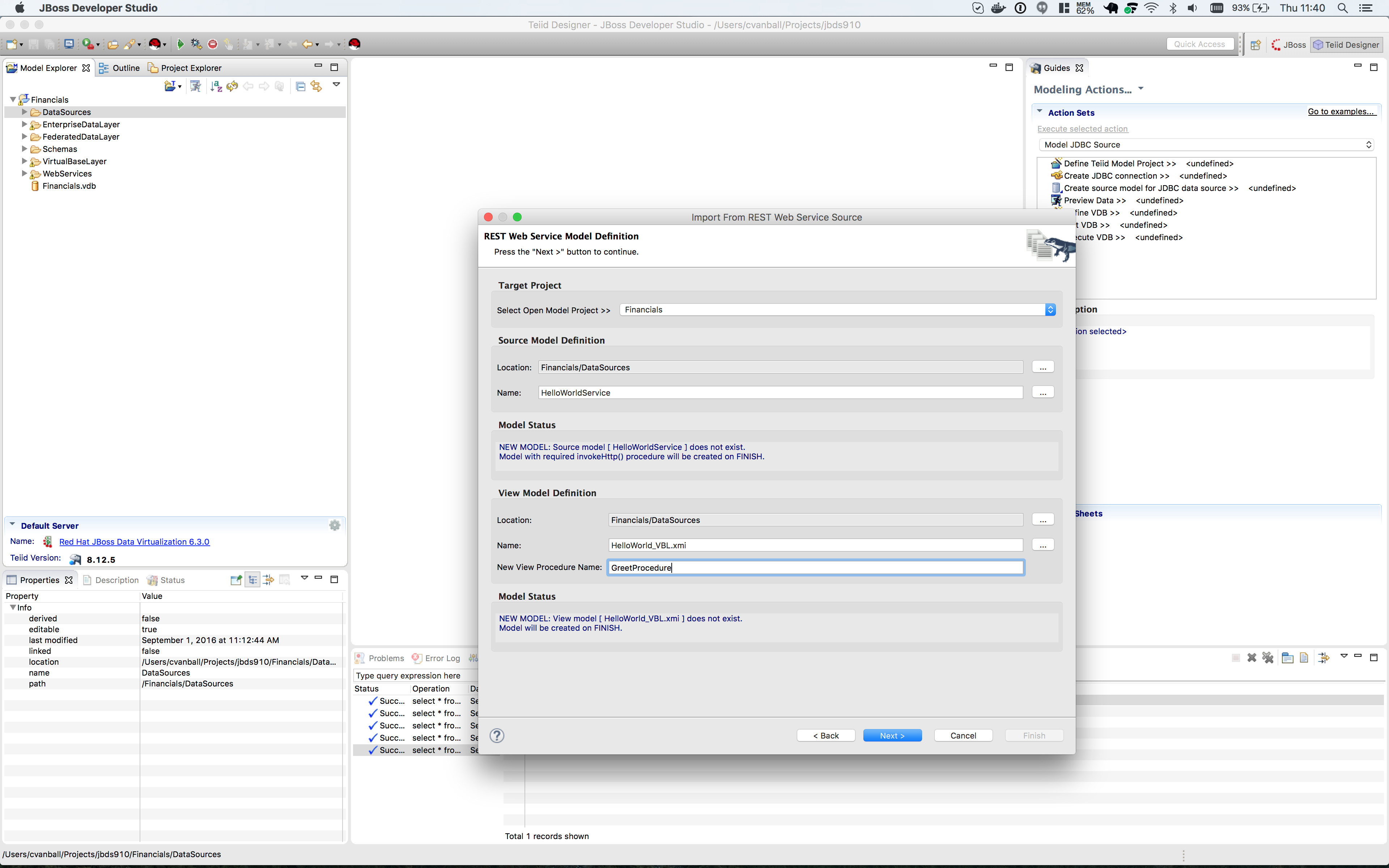Open the Model JDBC Source action set dropdown
The height and width of the screenshot is (868, 1389).
(1205, 145)
